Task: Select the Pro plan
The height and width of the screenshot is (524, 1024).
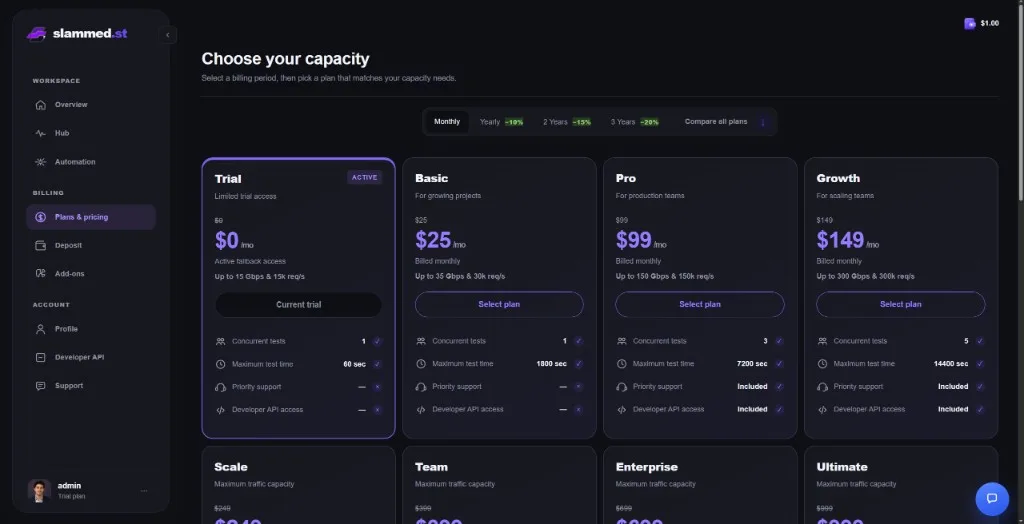Action: coord(699,304)
